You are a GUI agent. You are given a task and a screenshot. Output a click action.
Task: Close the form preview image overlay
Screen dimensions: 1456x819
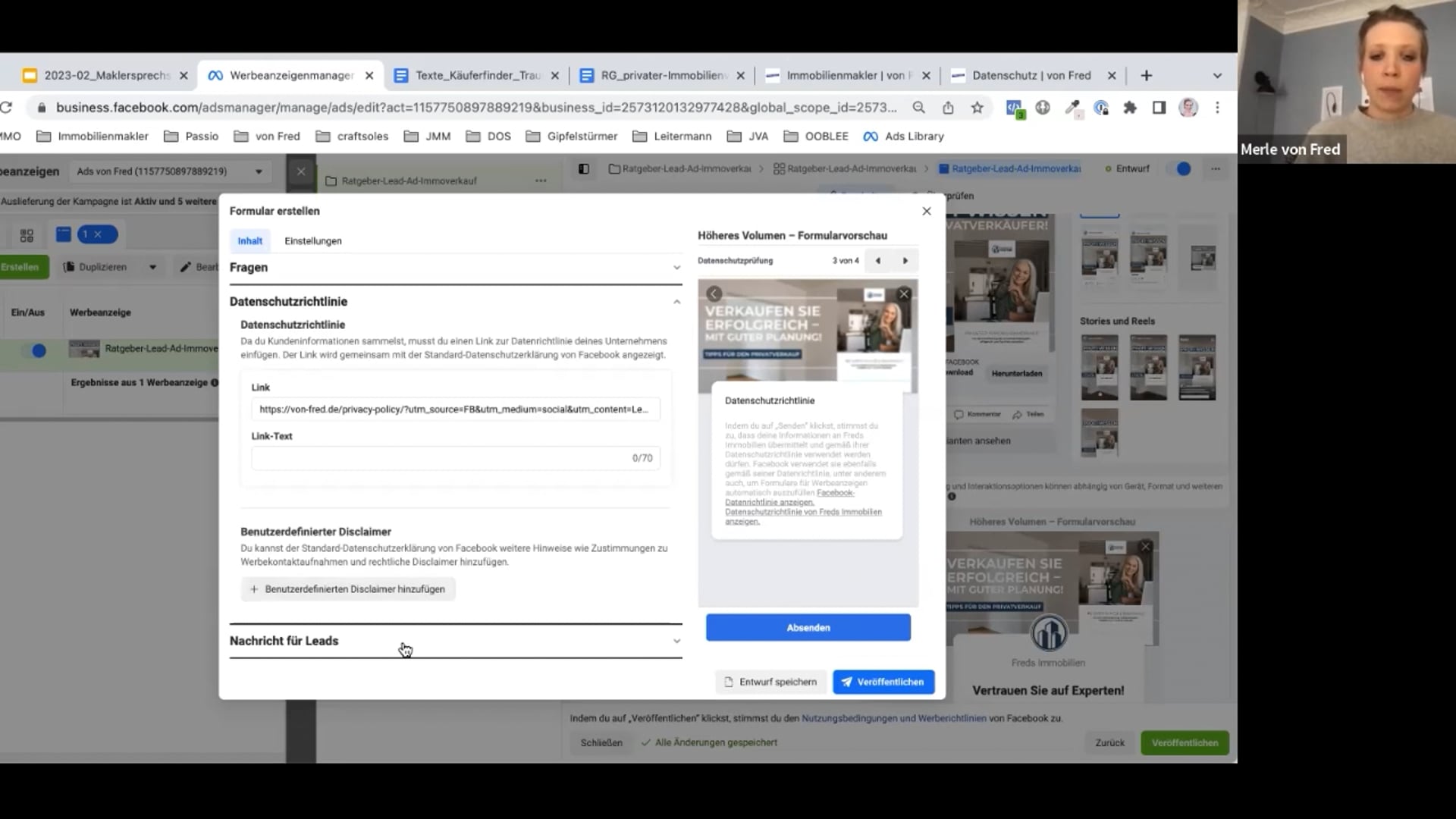903,294
